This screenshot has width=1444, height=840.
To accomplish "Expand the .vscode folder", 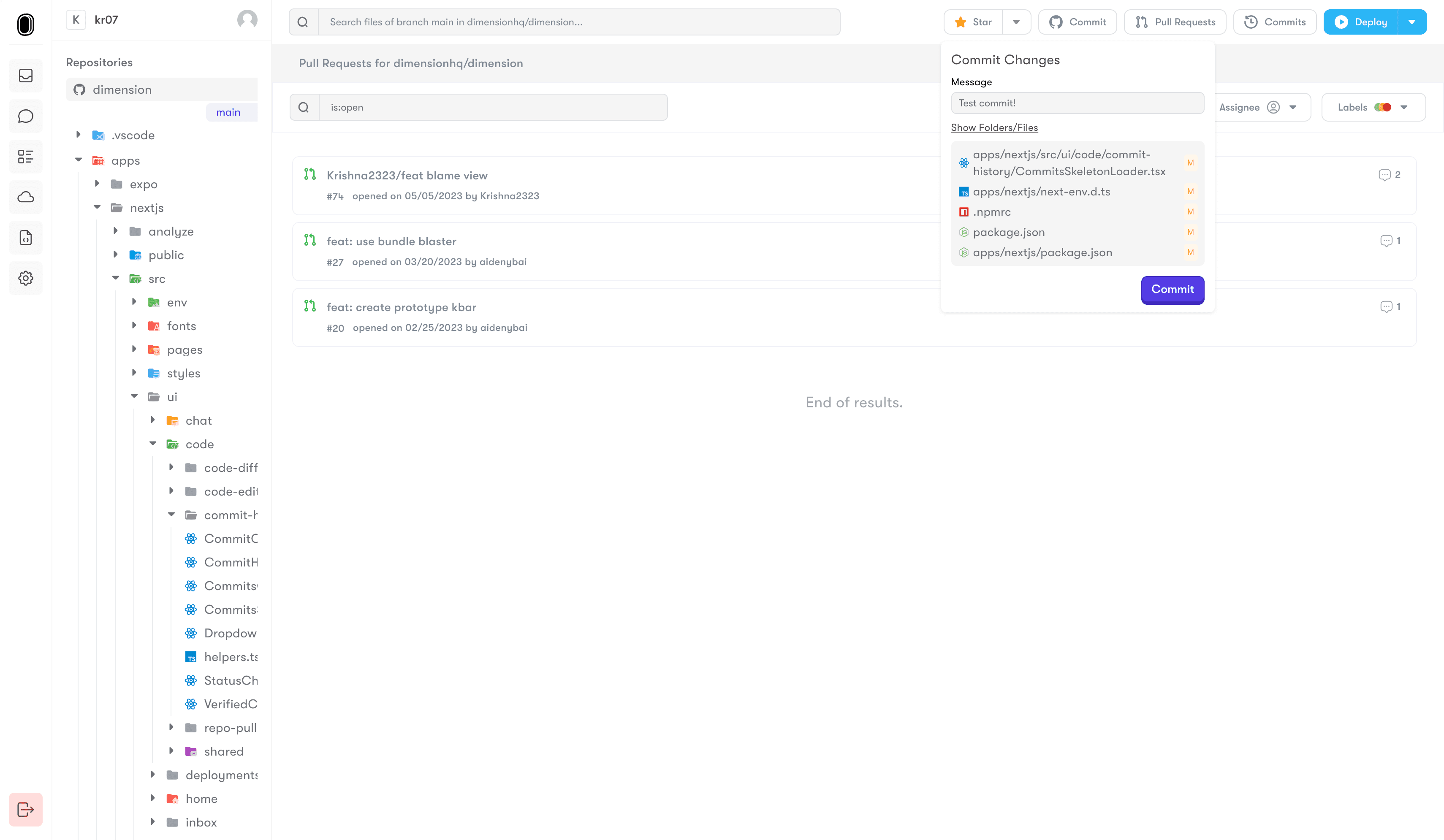I will [79, 135].
